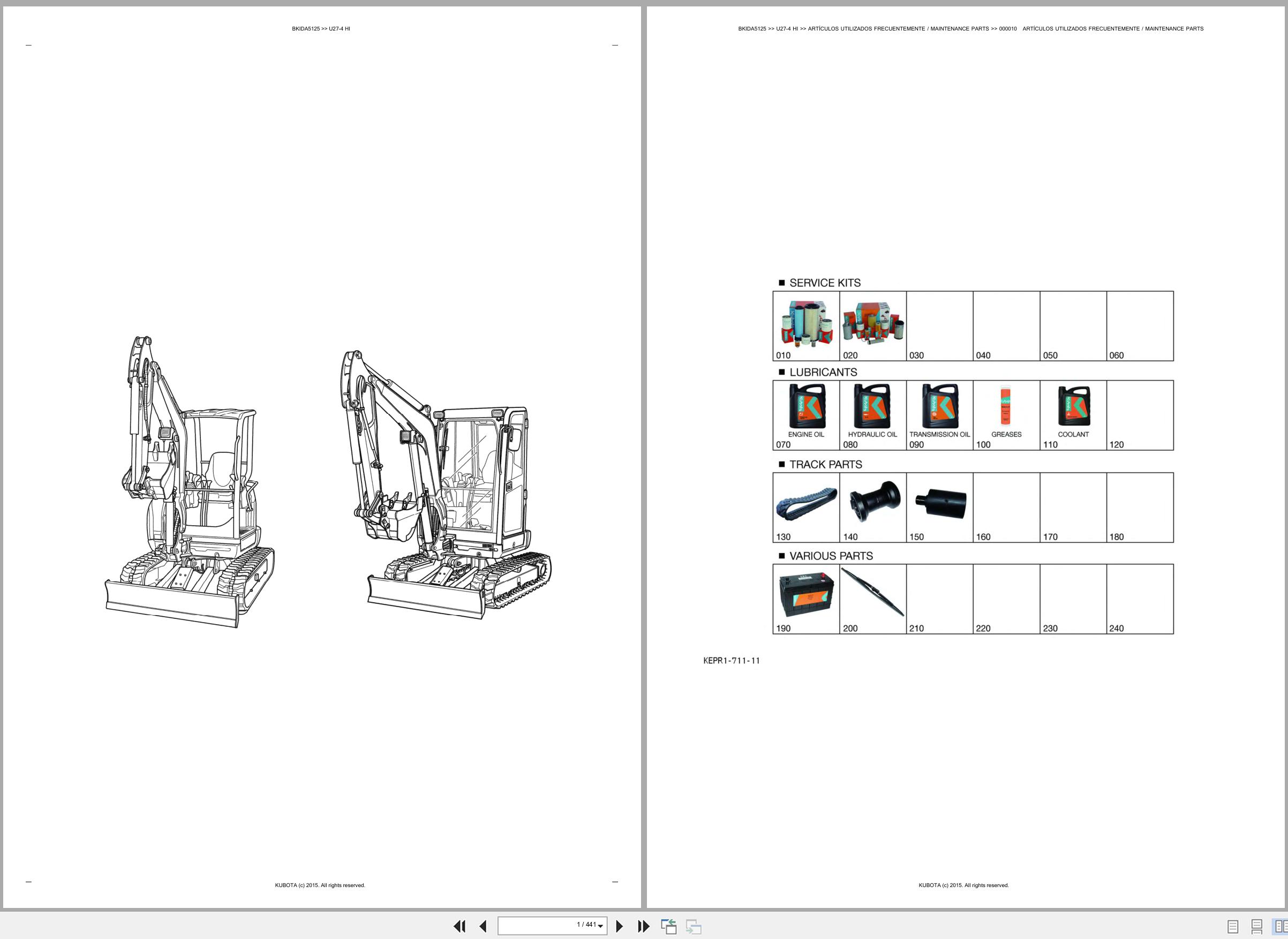Screen dimensions: 1288x939
Task: Click empty cell numbered 240
Action: pos(1140,599)
